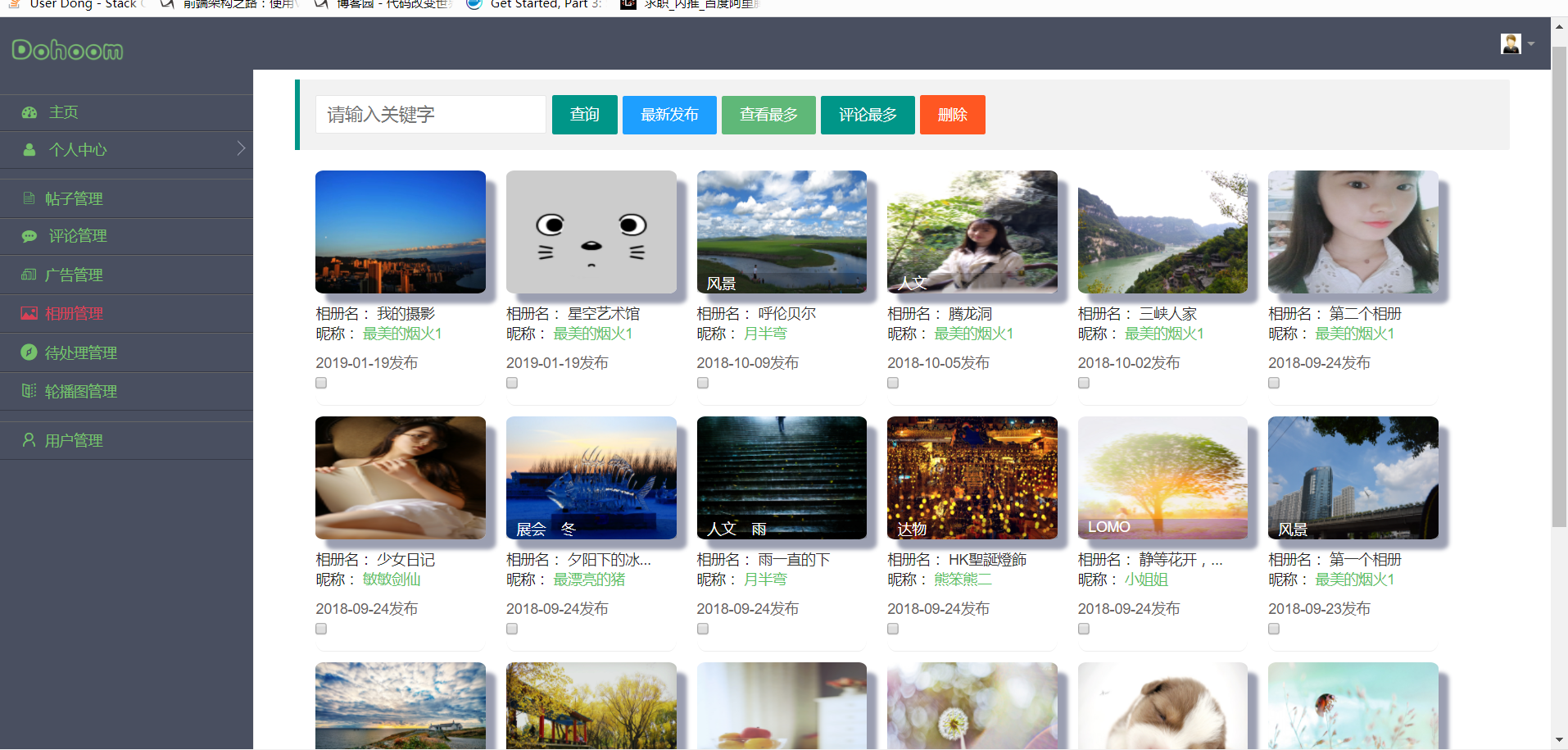Go to 评论管理 in the sidebar
Screen dimensions: 1568x750
pyautogui.click(x=126, y=236)
